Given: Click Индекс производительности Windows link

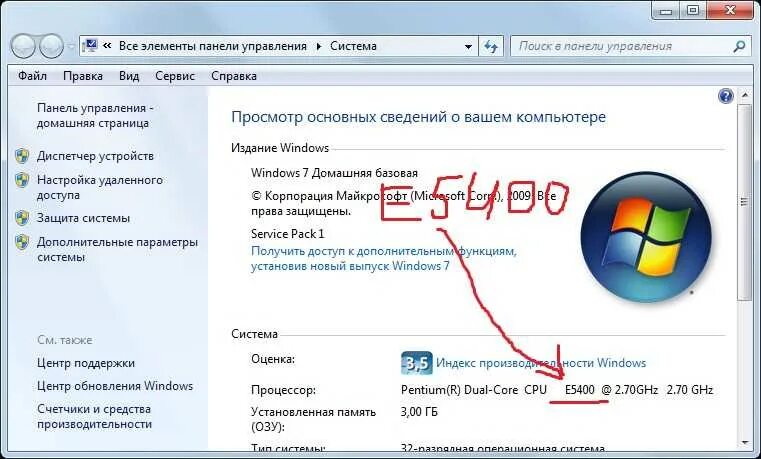Looking at the screenshot, I should pyautogui.click(x=541, y=363).
